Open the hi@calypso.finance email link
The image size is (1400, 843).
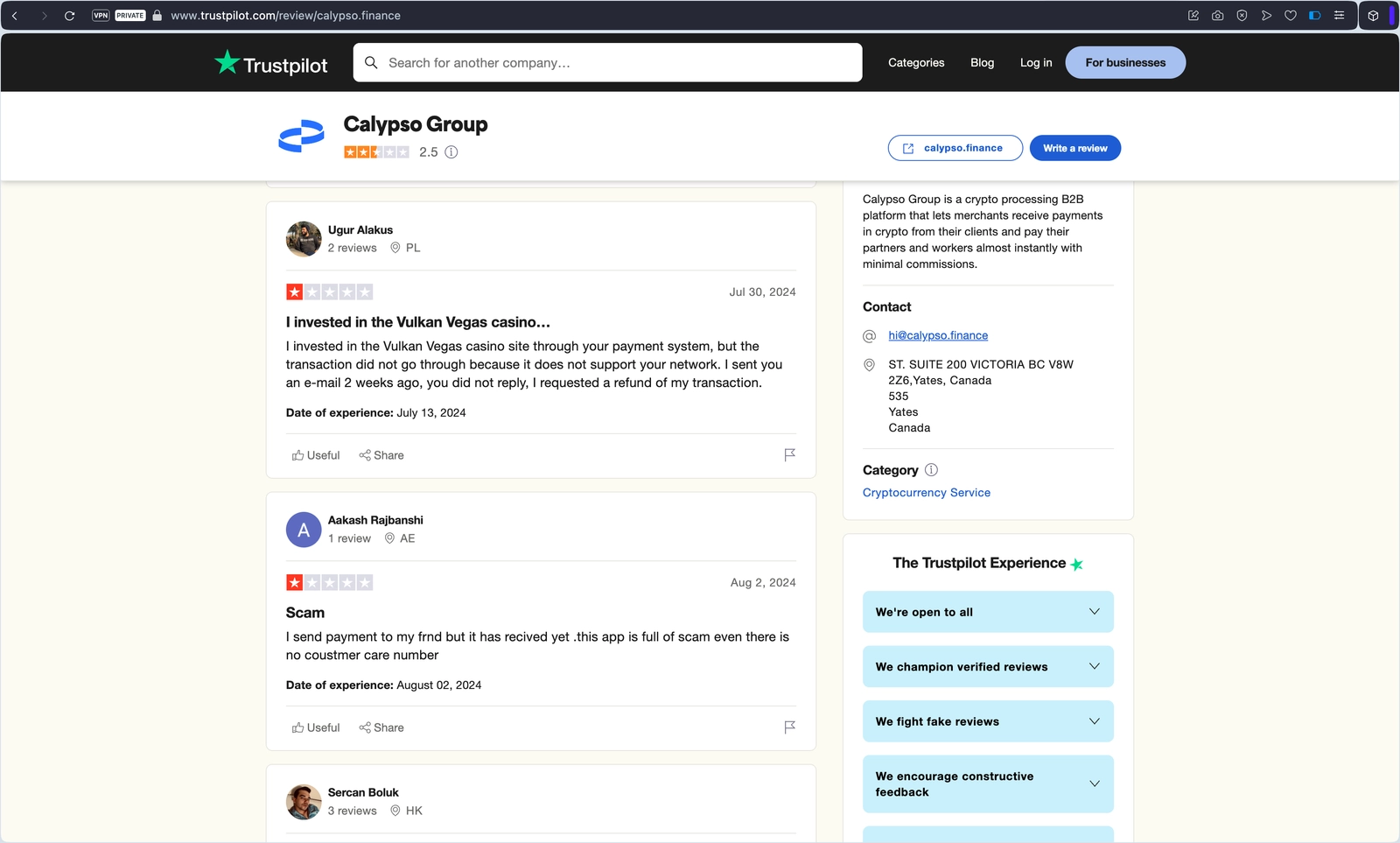938,335
